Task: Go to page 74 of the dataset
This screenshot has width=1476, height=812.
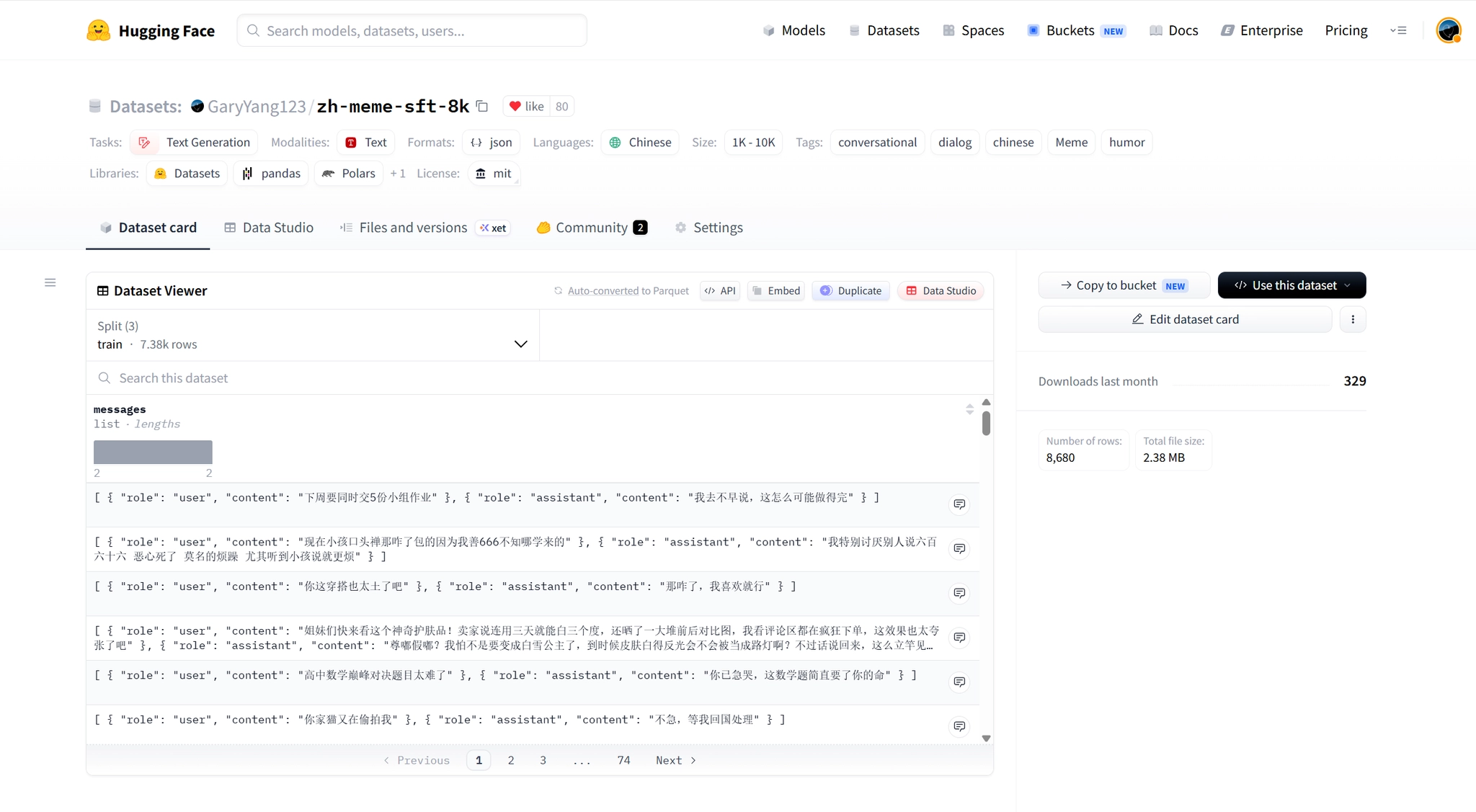Action: [x=624, y=760]
